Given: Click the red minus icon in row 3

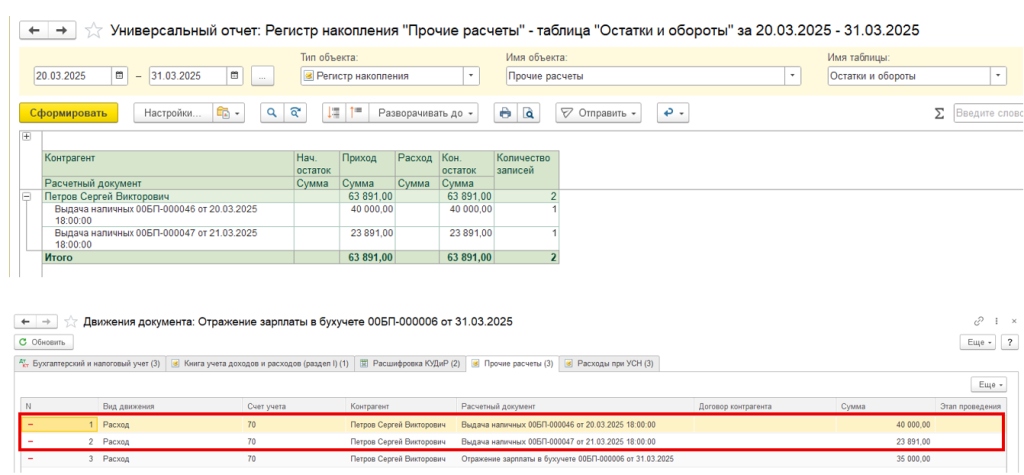Looking at the screenshot, I should tap(29, 459).
